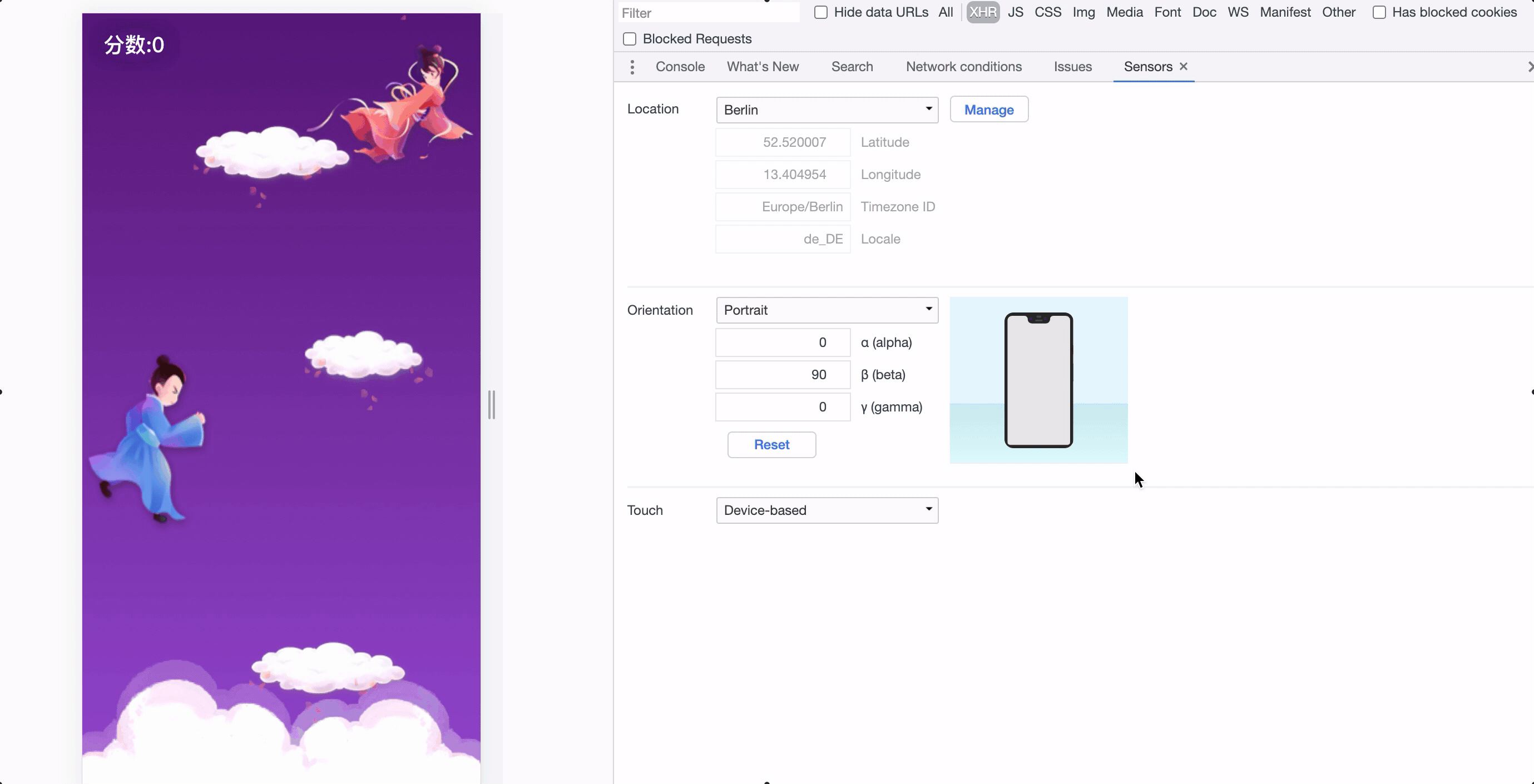Click the middle floating cloud

click(363, 356)
